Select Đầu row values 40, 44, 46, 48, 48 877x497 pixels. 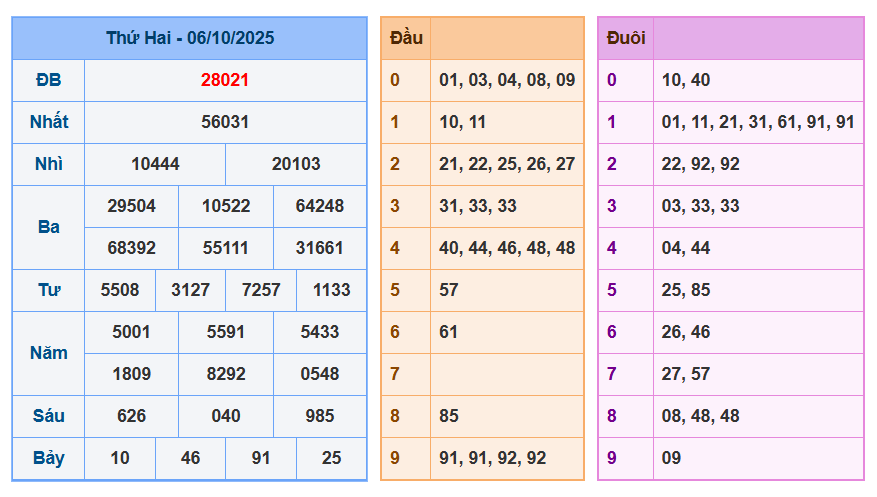point(507,248)
